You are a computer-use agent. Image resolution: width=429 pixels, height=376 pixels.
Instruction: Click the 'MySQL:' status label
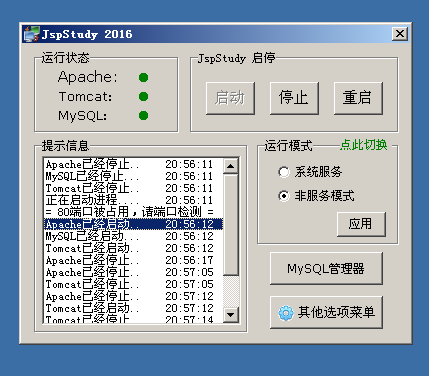coord(83,116)
